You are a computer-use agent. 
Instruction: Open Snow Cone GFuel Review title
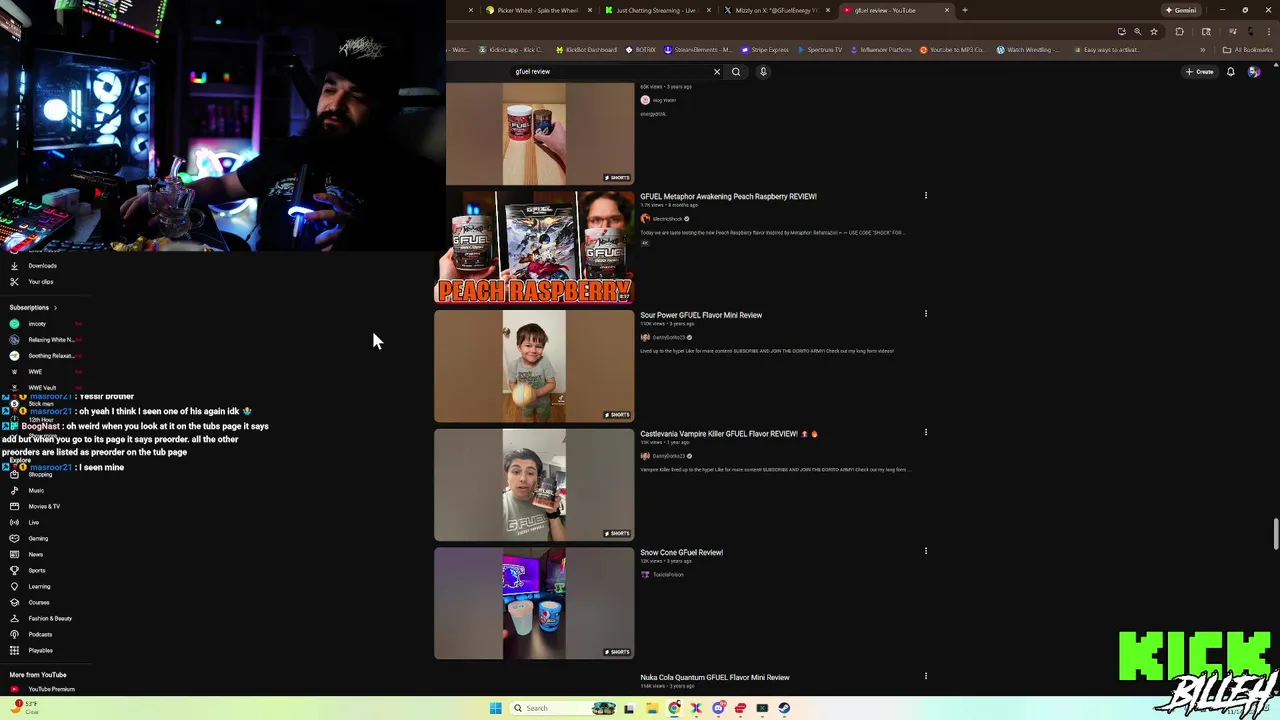[x=681, y=552]
